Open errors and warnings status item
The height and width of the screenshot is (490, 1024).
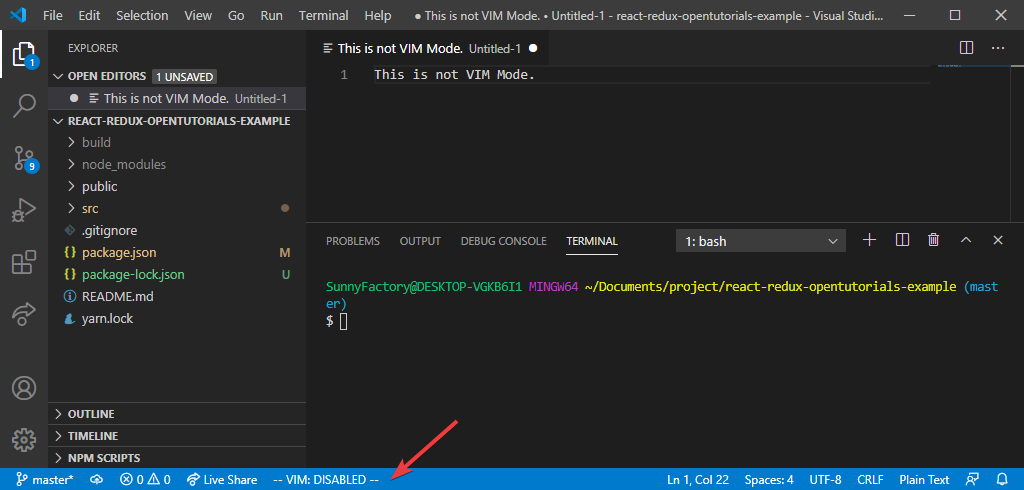pos(146,480)
